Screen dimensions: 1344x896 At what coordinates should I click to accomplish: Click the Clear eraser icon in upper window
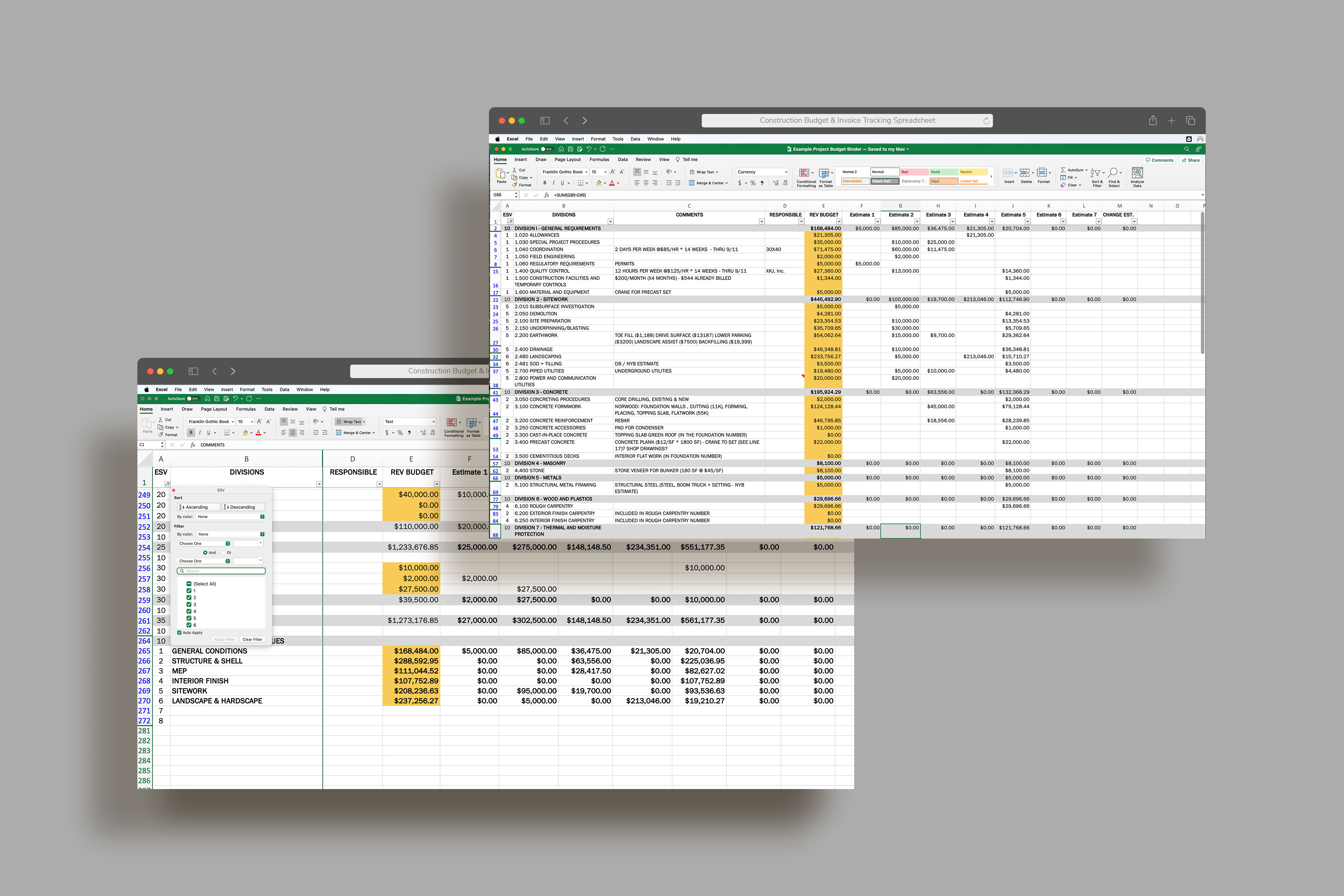[x=1063, y=185]
